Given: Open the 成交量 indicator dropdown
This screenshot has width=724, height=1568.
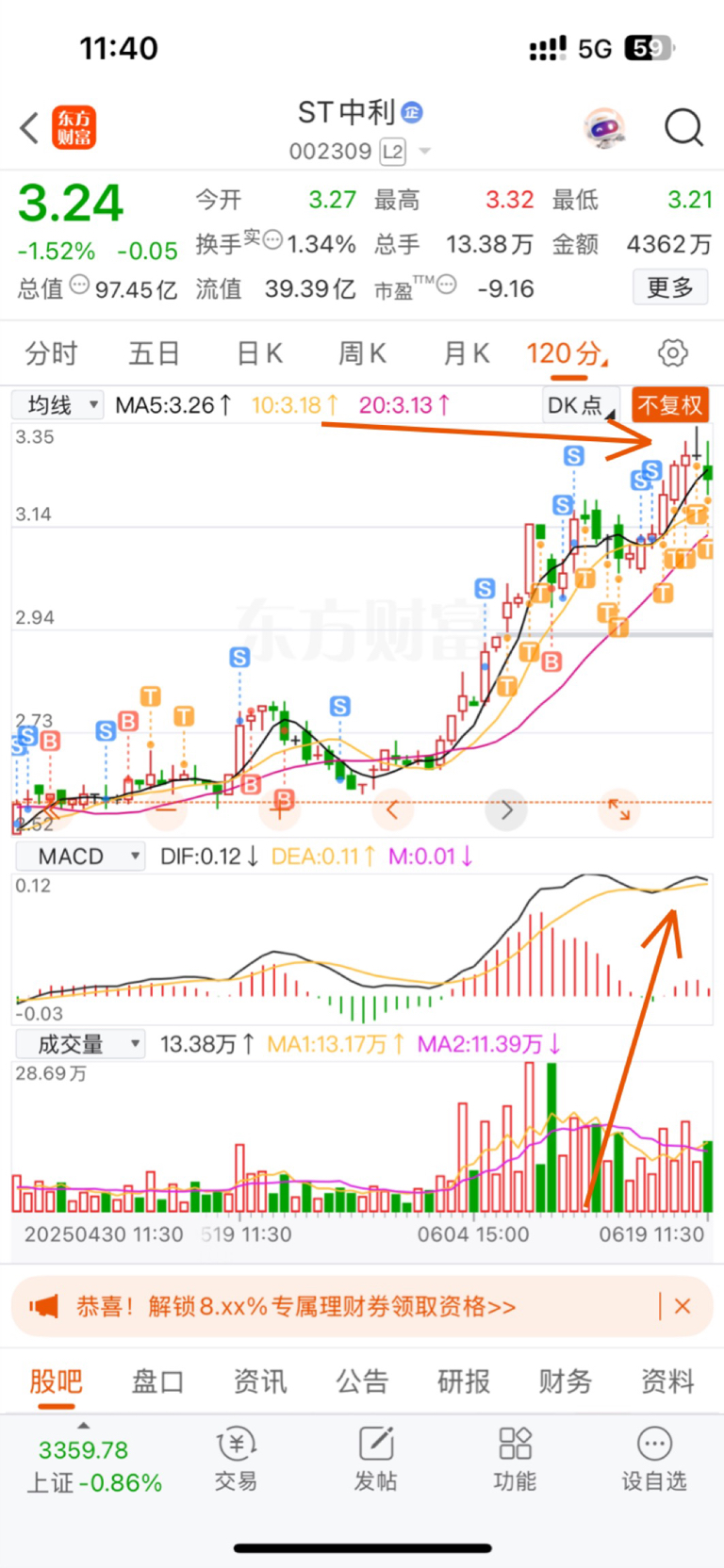Looking at the screenshot, I should 80,1043.
